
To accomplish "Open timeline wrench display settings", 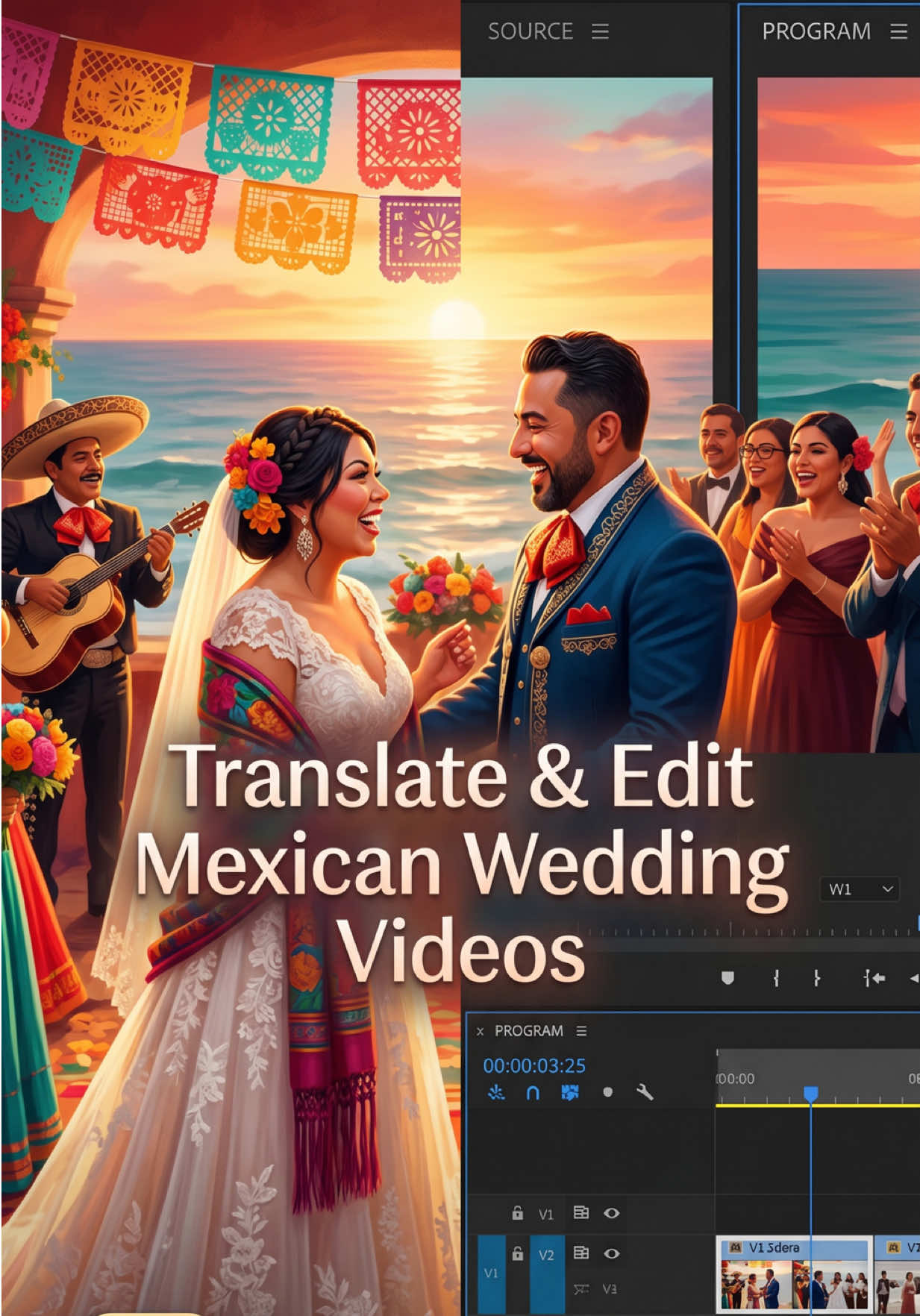I will click(645, 1093).
